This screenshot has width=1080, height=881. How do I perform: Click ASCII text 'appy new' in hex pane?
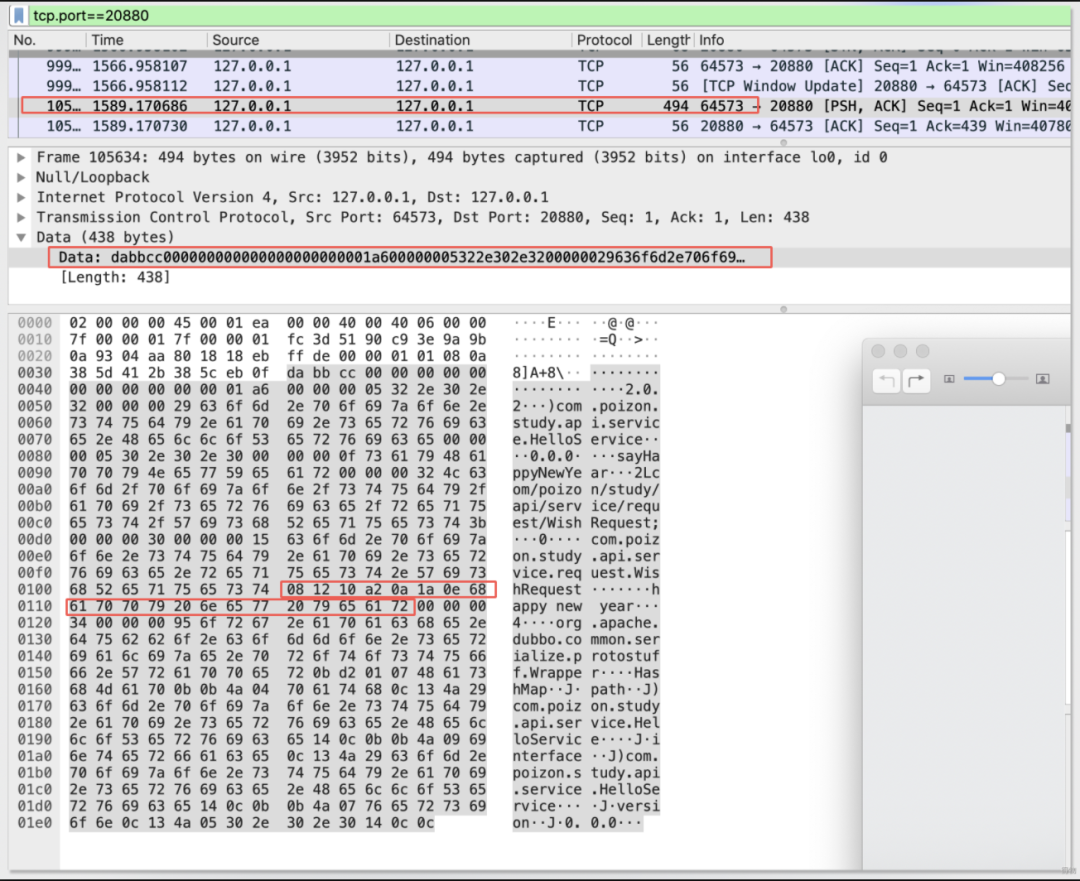(547, 606)
